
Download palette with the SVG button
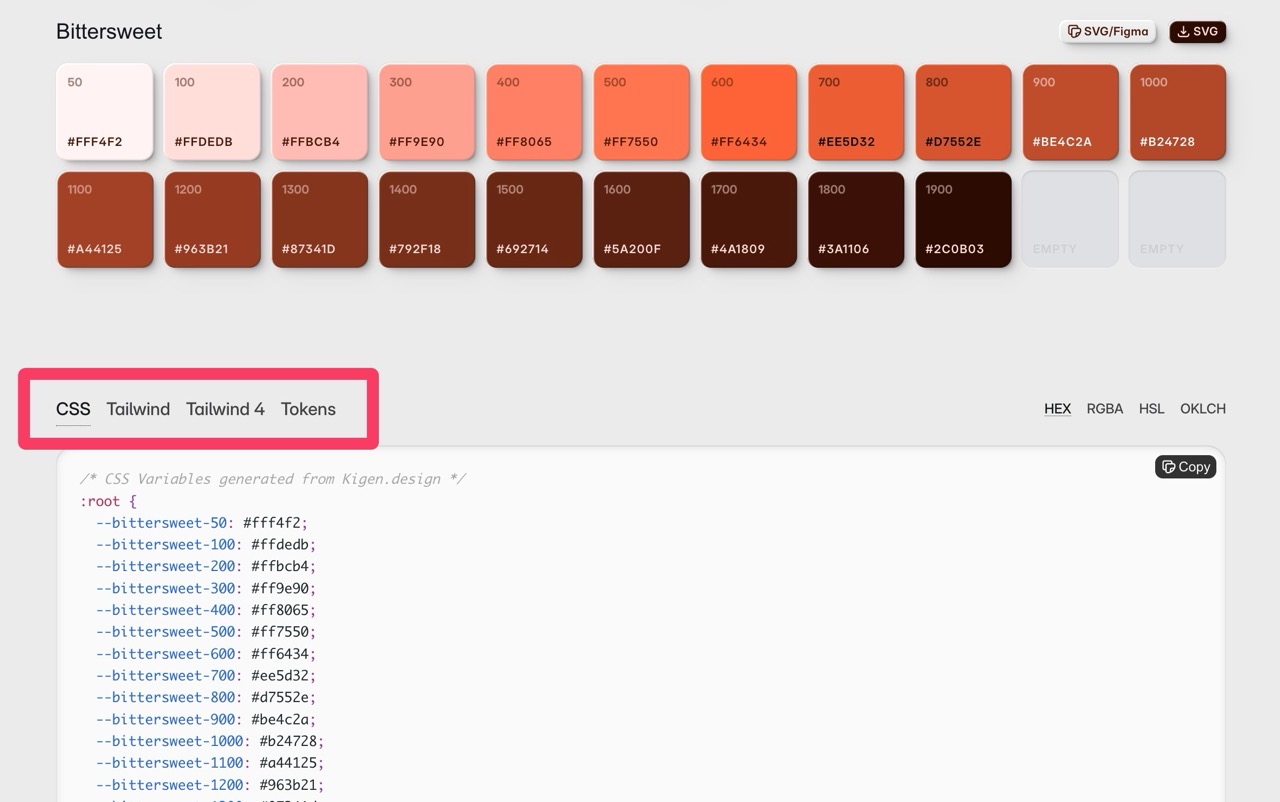click(x=1197, y=32)
